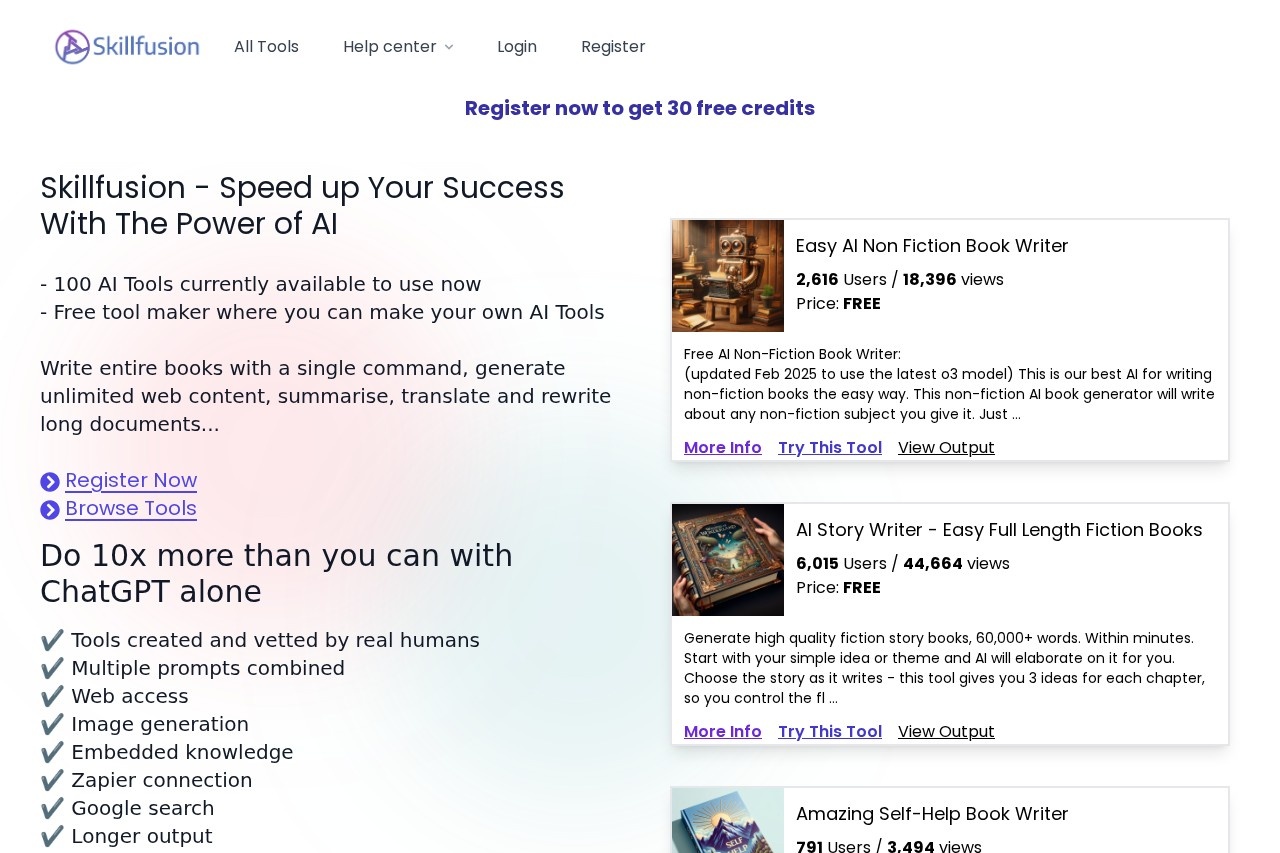Click the arrow icon beside Browse Tools
Viewport: 1280px width, 853px height.
click(50, 510)
